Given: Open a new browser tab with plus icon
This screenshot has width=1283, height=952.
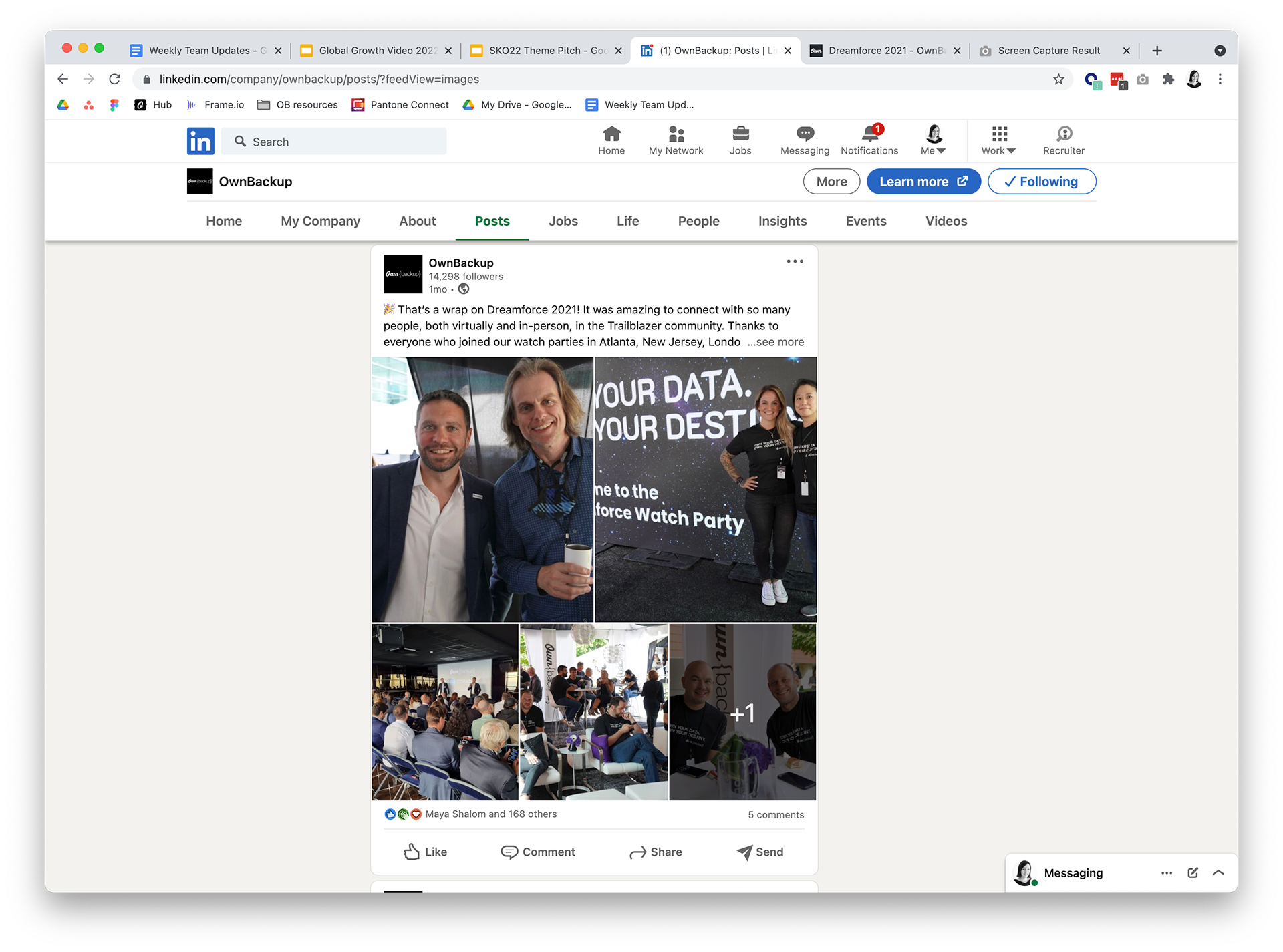Looking at the screenshot, I should (1157, 51).
